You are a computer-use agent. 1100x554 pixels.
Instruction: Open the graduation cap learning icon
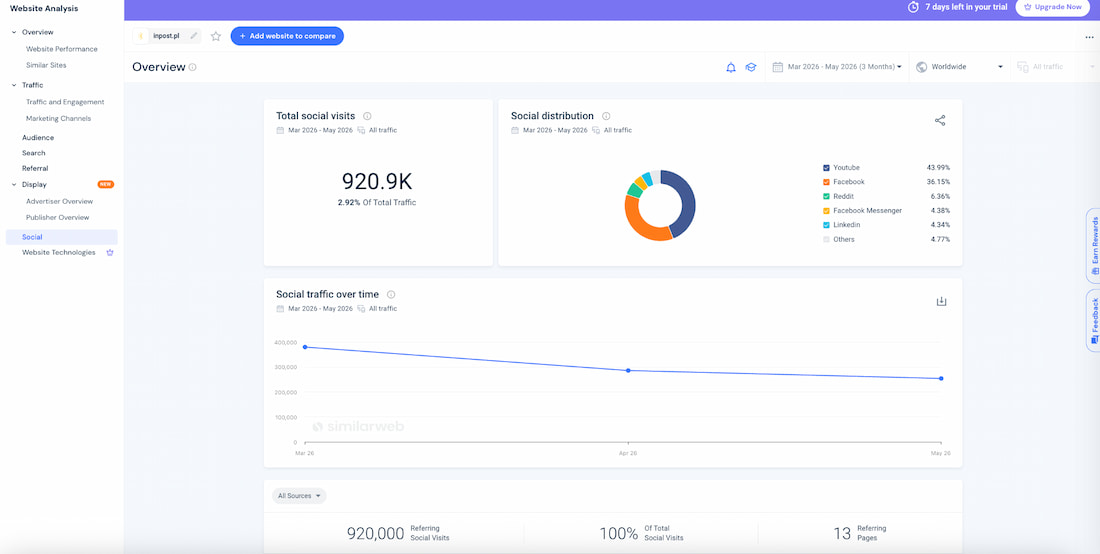[x=751, y=67]
